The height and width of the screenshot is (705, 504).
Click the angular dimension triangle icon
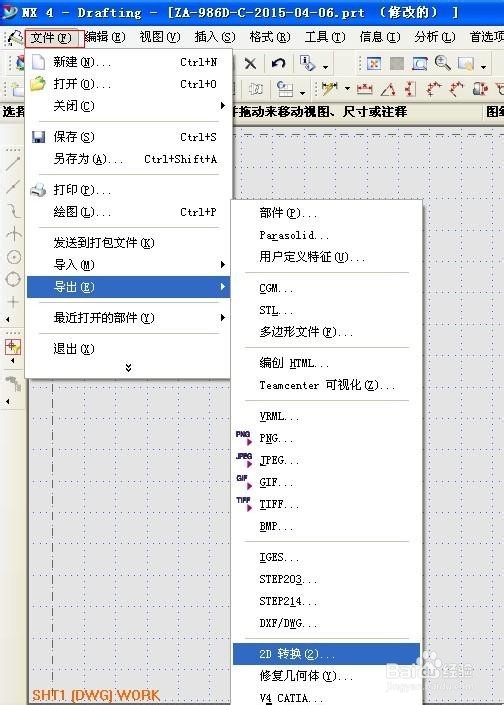[388, 90]
